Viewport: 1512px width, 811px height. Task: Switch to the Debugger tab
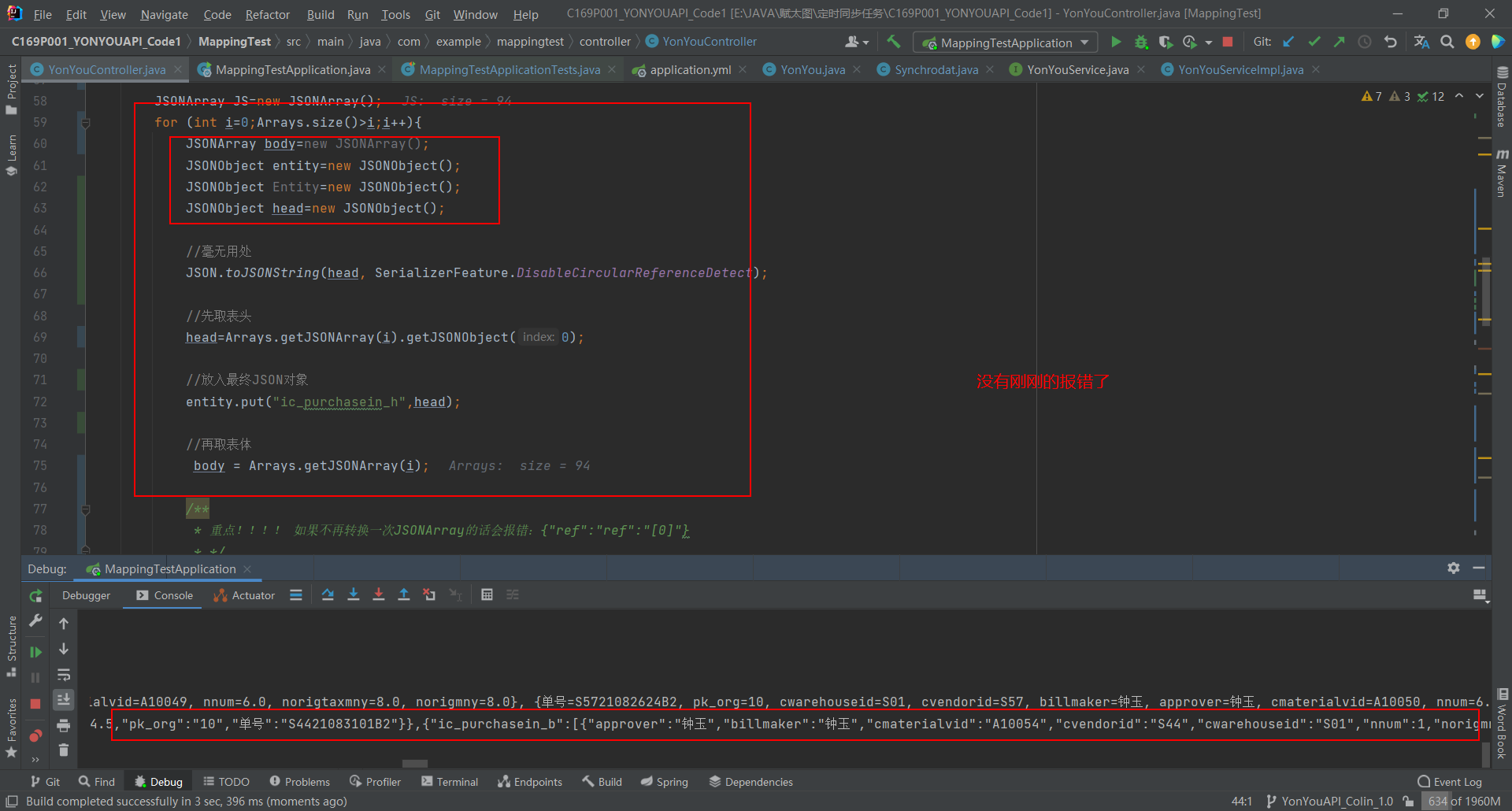[85, 595]
